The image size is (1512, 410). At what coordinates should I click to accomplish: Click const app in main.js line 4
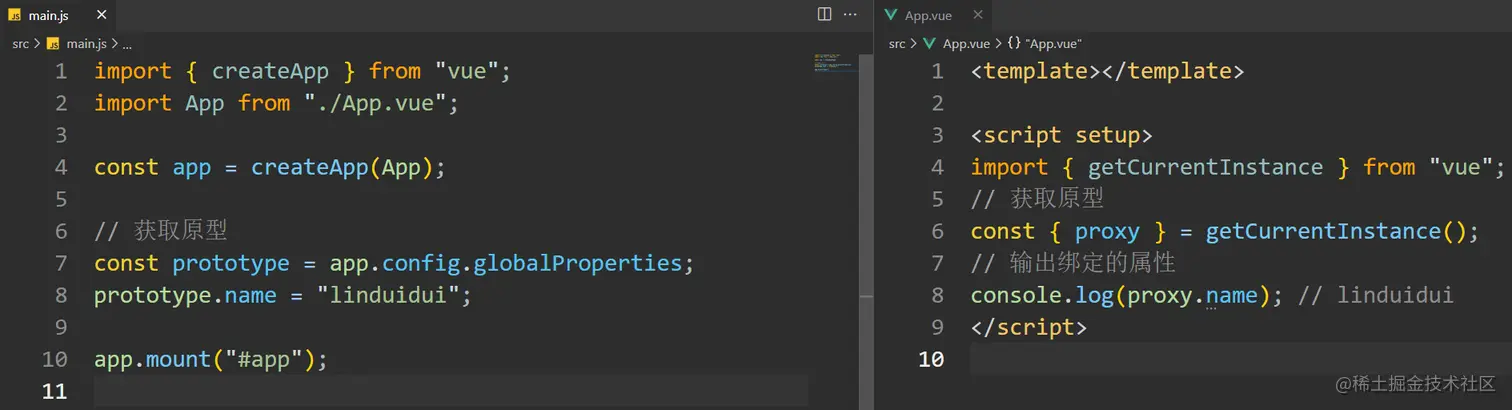coord(153,167)
